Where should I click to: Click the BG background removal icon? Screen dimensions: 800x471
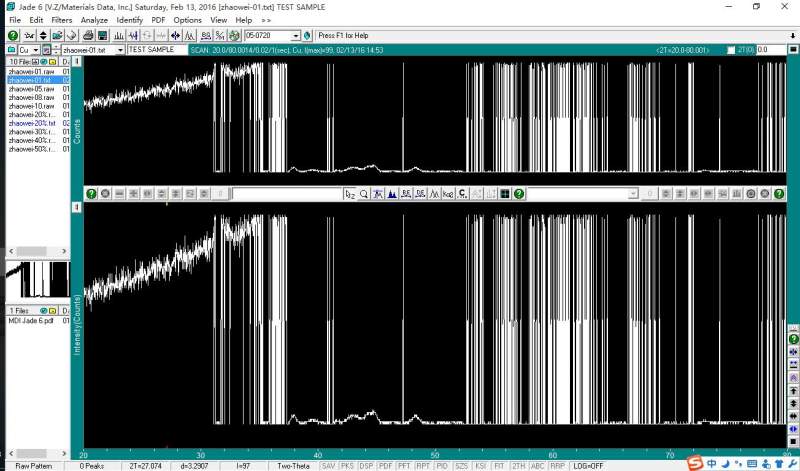(x=206, y=36)
